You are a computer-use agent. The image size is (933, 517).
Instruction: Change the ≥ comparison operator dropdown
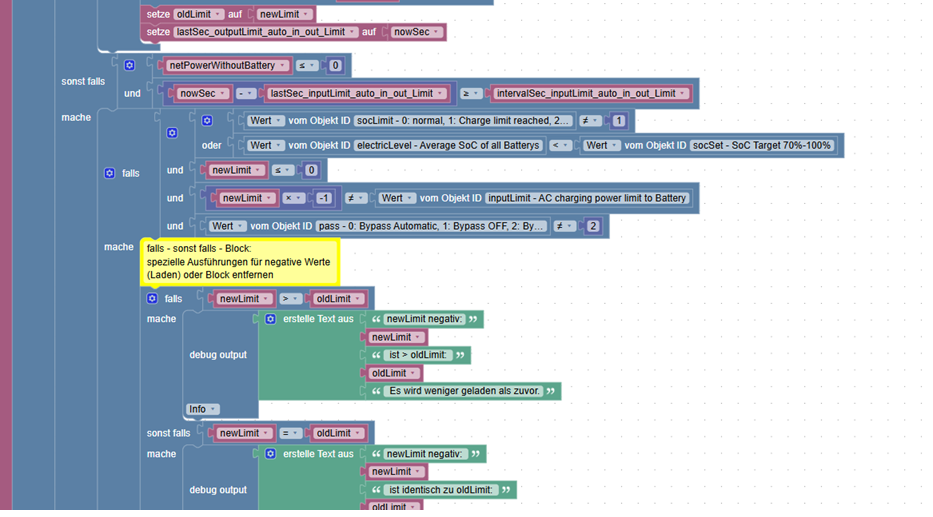[x=471, y=93]
